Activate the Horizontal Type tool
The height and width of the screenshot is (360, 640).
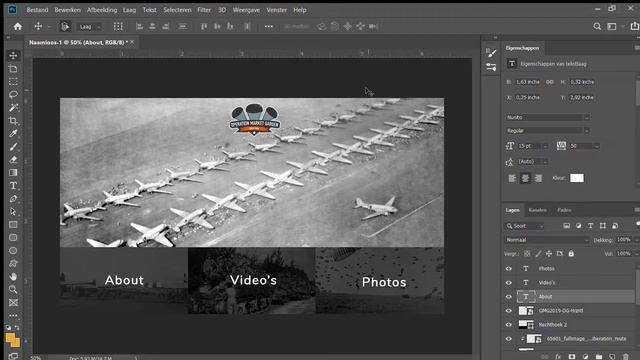point(13,186)
